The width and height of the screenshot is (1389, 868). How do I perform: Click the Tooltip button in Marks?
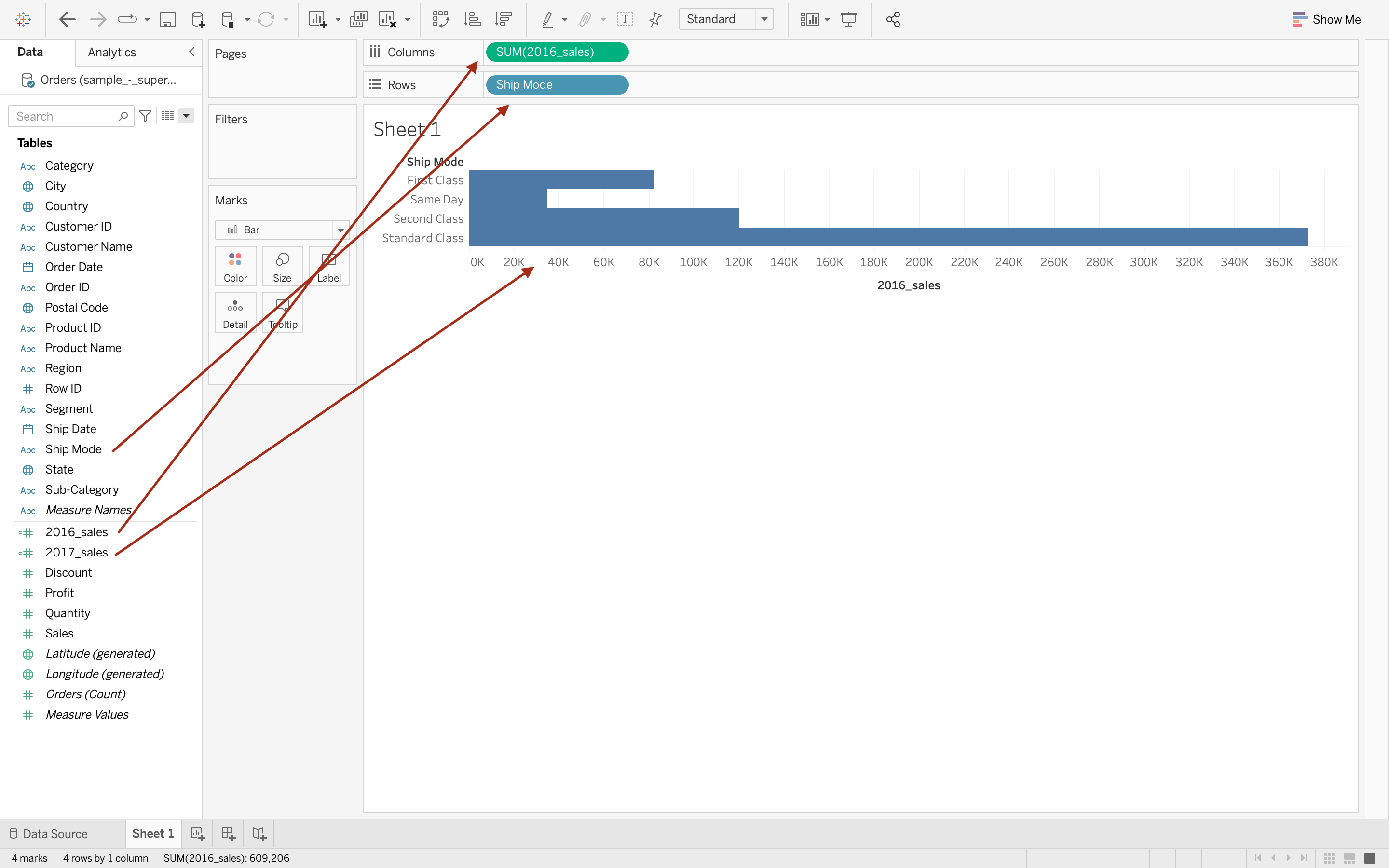283,313
